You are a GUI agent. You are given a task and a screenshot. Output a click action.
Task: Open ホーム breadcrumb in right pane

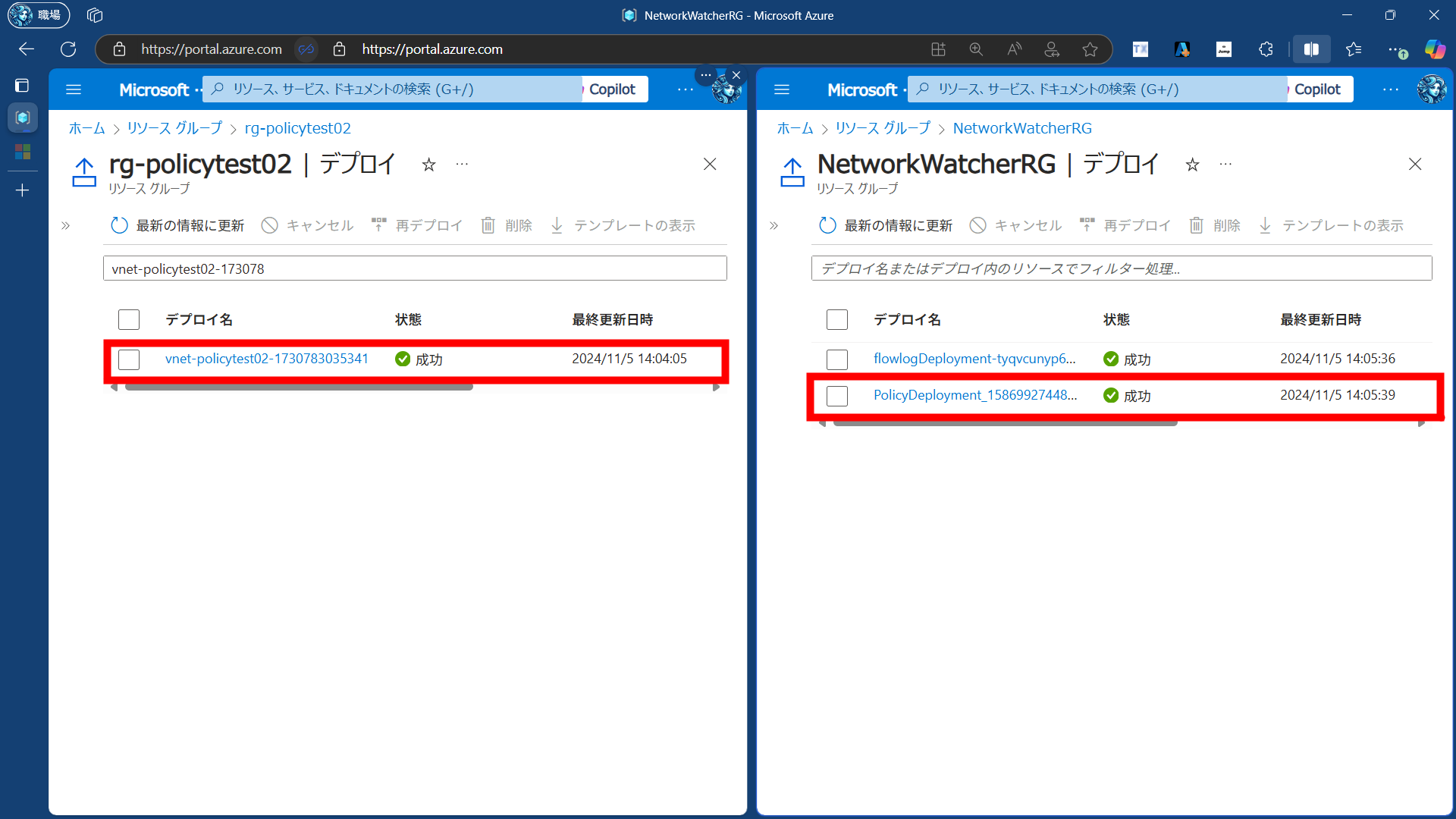coord(794,128)
